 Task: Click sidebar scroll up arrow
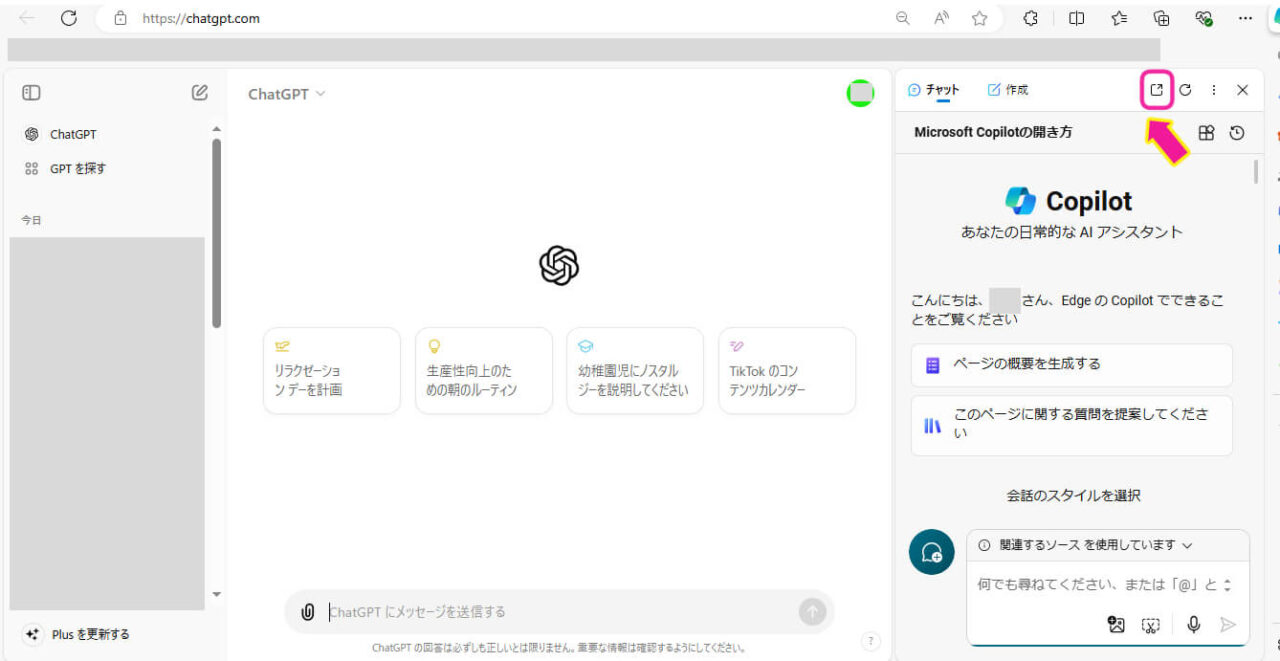click(x=217, y=129)
